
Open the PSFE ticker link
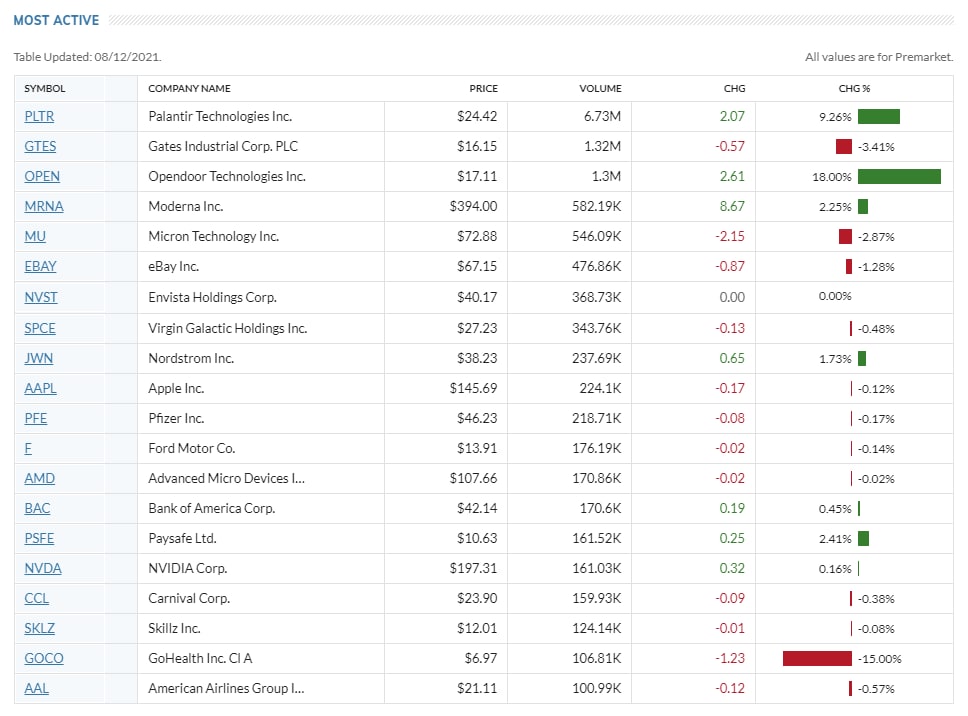click(x=39, y=538)
